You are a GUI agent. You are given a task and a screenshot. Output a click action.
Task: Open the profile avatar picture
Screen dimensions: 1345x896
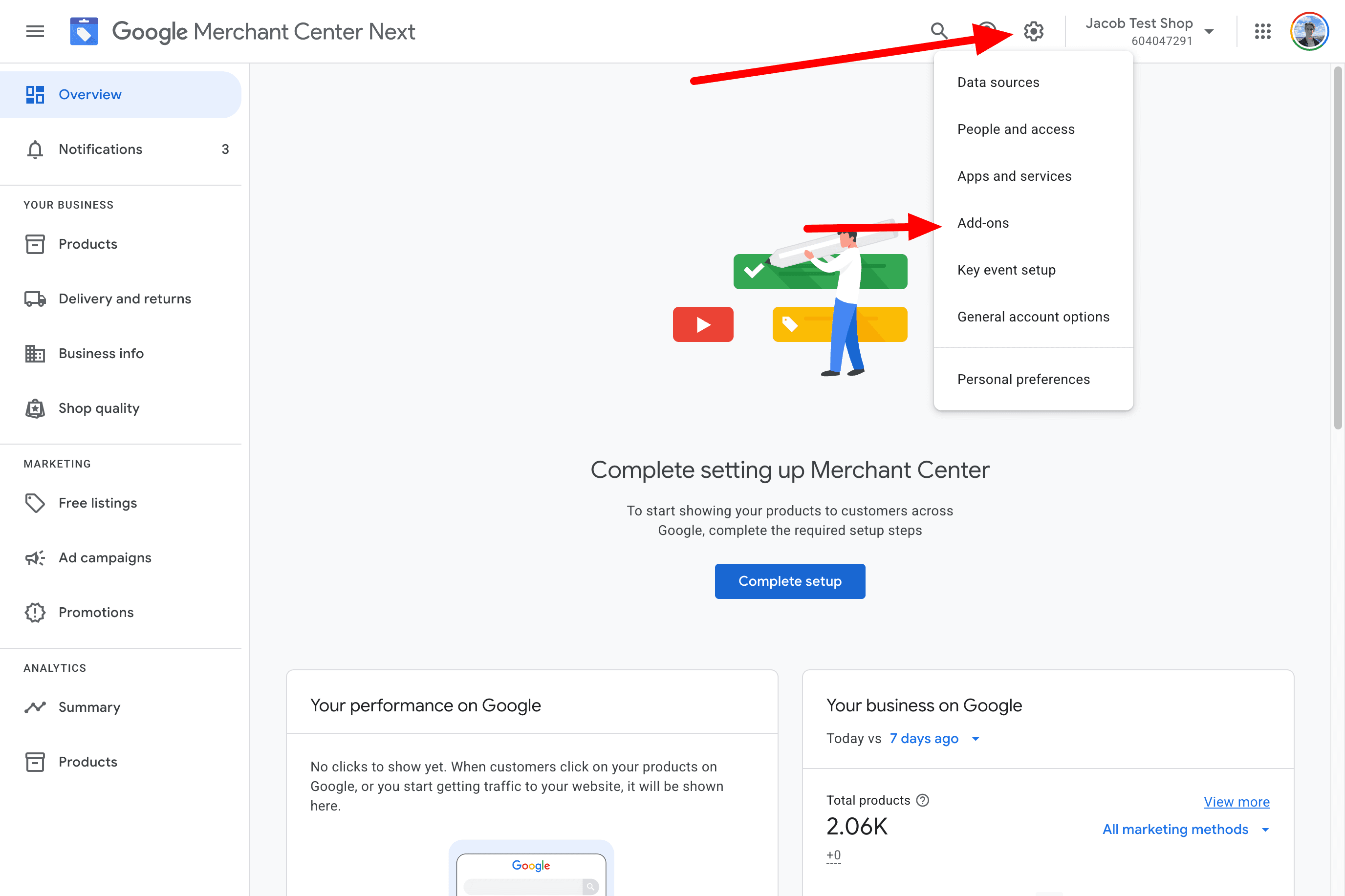[1309, 31]
